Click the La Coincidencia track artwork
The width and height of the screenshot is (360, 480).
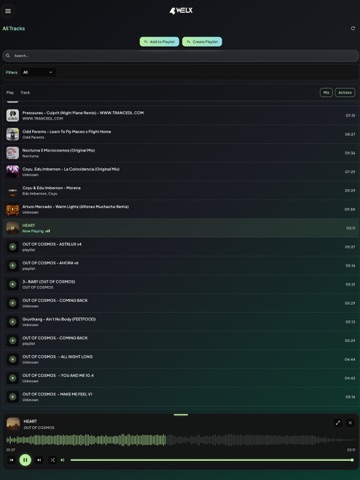click(13, 172)
